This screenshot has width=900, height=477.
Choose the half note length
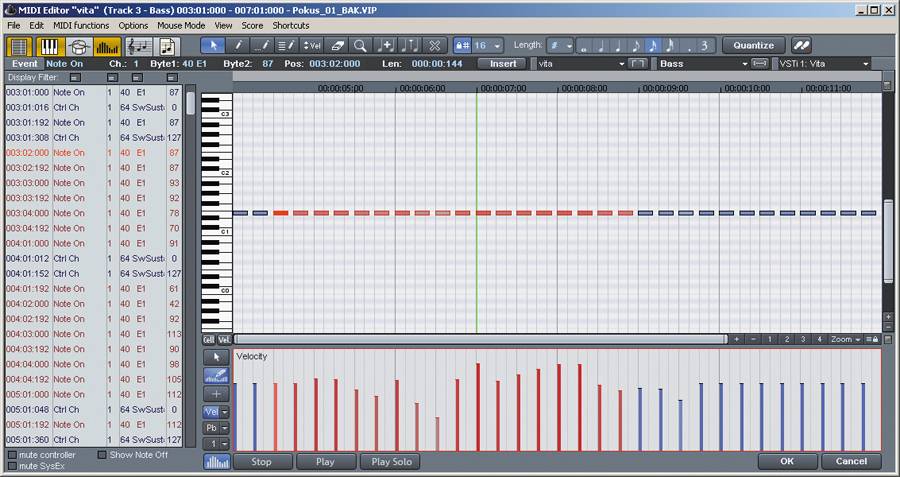point(602,46)
